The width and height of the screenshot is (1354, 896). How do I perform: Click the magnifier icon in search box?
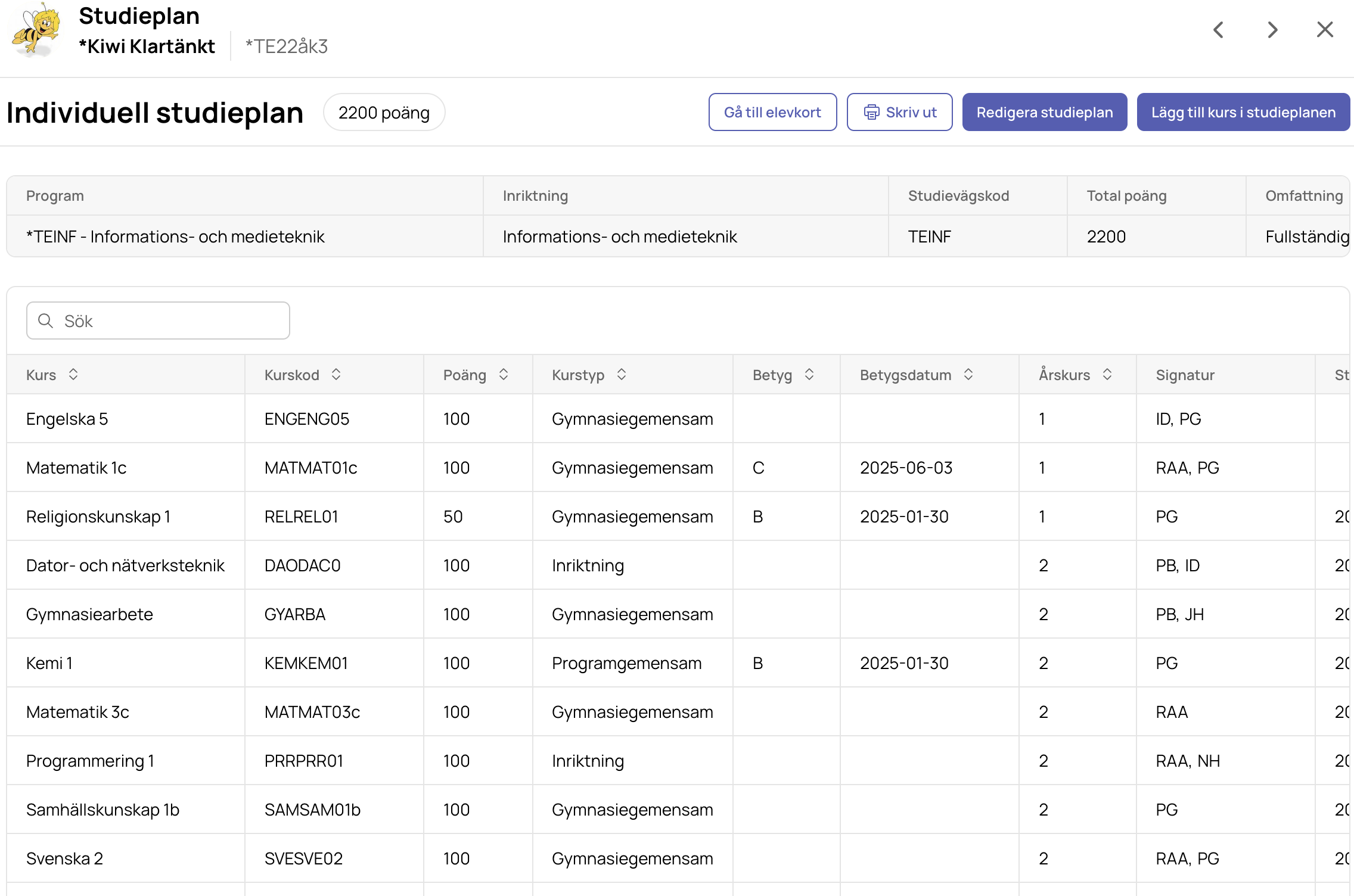click(x=46, y=321)
